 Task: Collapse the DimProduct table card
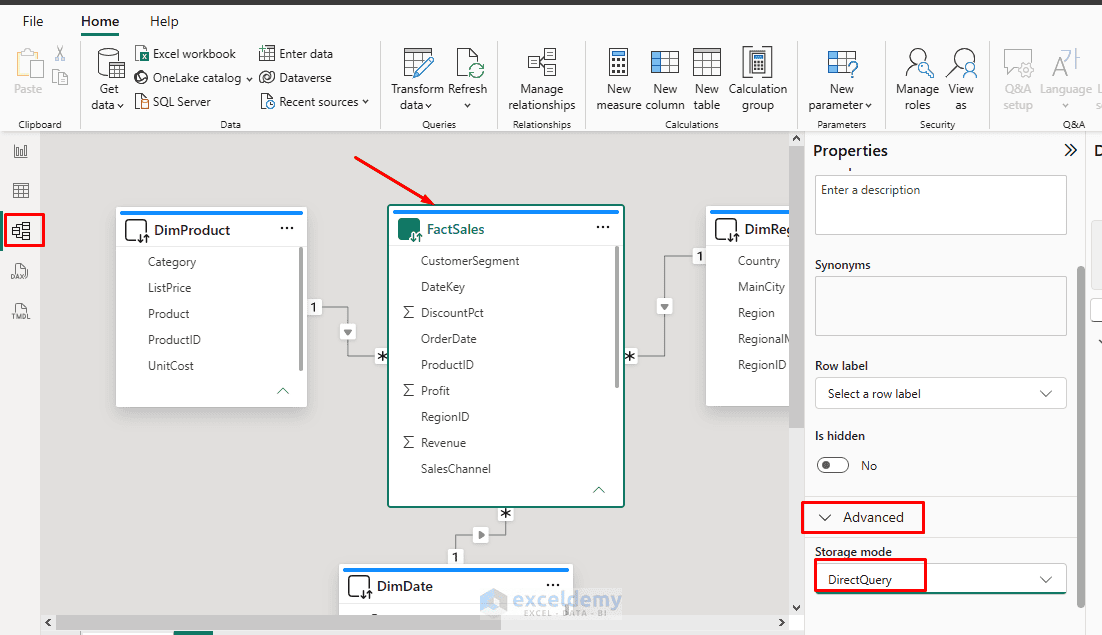[283, 391]
